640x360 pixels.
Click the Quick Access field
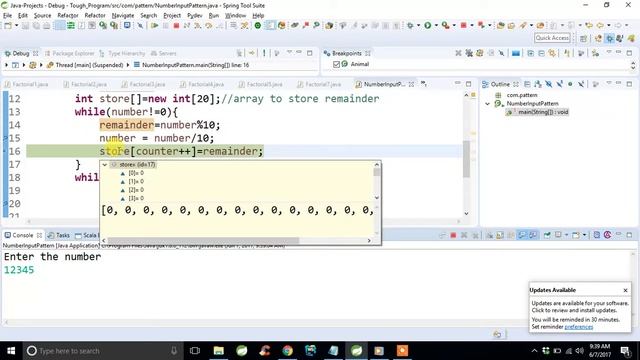point(552,38)
